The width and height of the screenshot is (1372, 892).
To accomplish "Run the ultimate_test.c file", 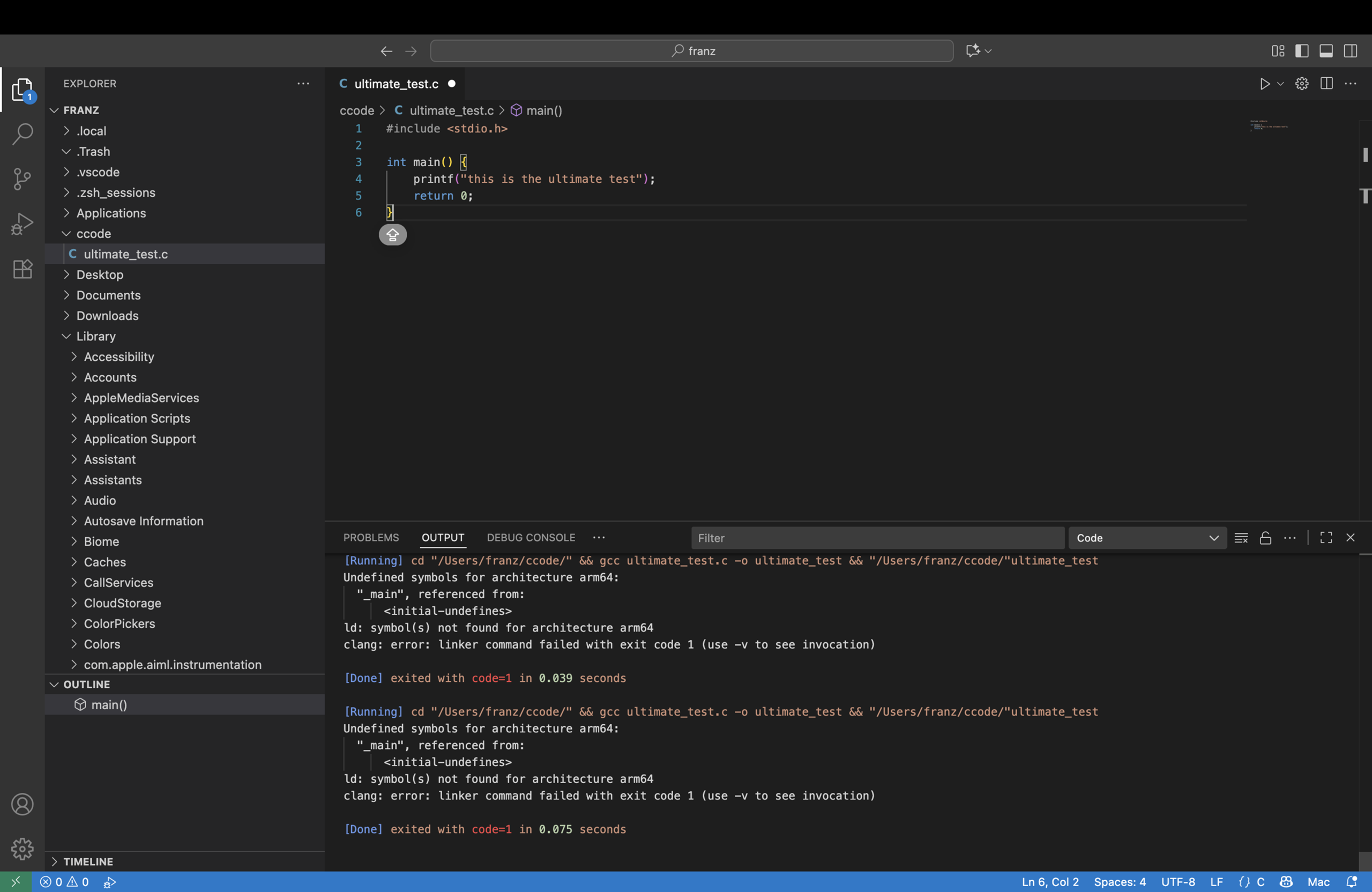I will tap(1264, 83).
